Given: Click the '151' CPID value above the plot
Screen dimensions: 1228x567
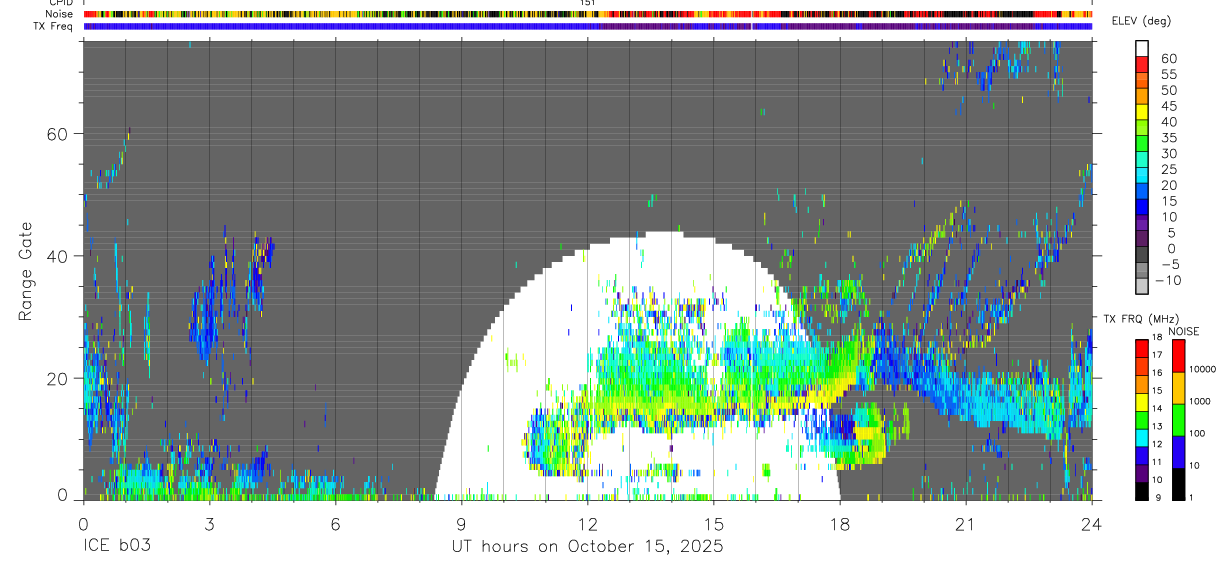Looking at the screenshot, I should click(587, 3).
